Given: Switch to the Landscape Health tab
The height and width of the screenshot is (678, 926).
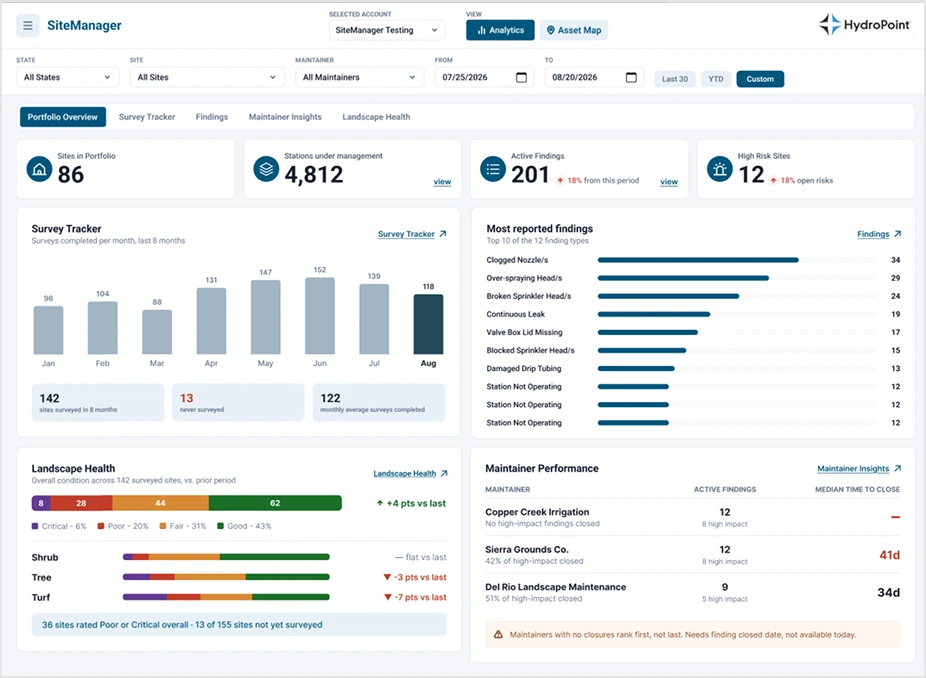Looking at the screenshot, I should click(x=376, y=117).
